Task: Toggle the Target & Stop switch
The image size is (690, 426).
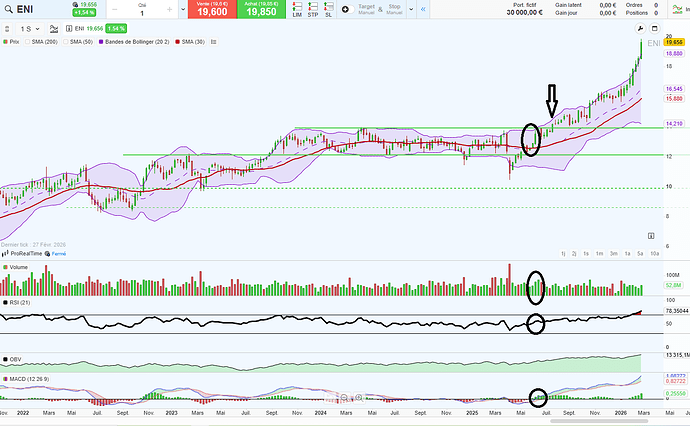Action: click(x=346, y=11)
